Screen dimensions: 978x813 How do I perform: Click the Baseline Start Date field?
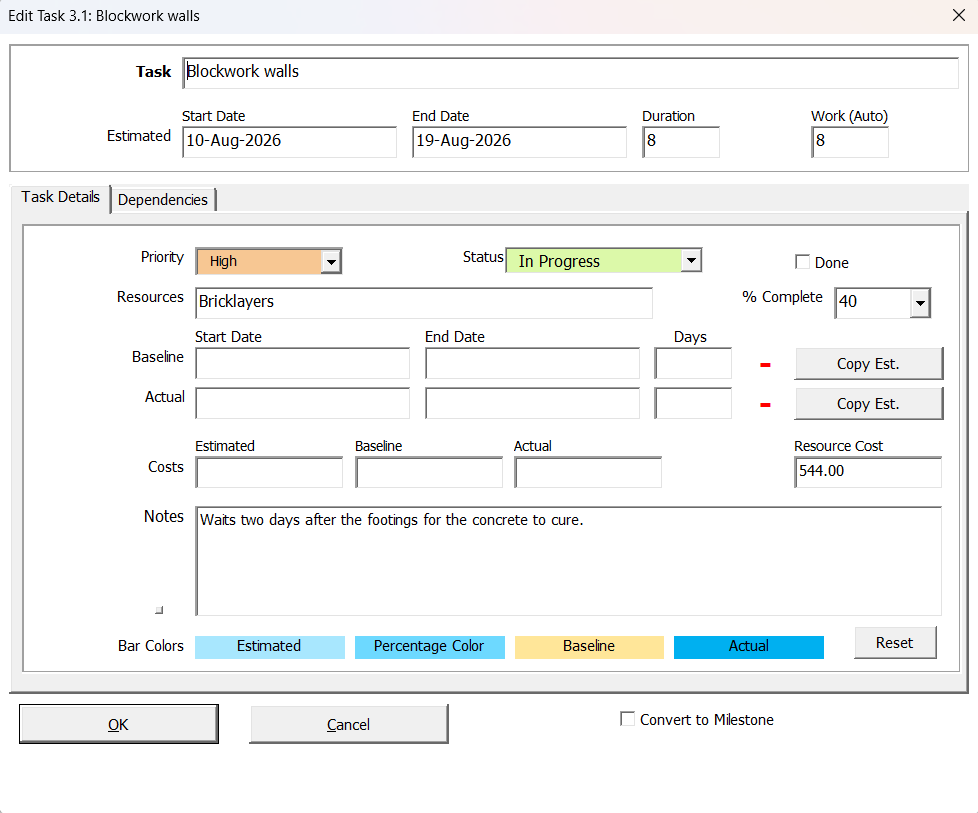pyautogui.click(x=303, y=363)
